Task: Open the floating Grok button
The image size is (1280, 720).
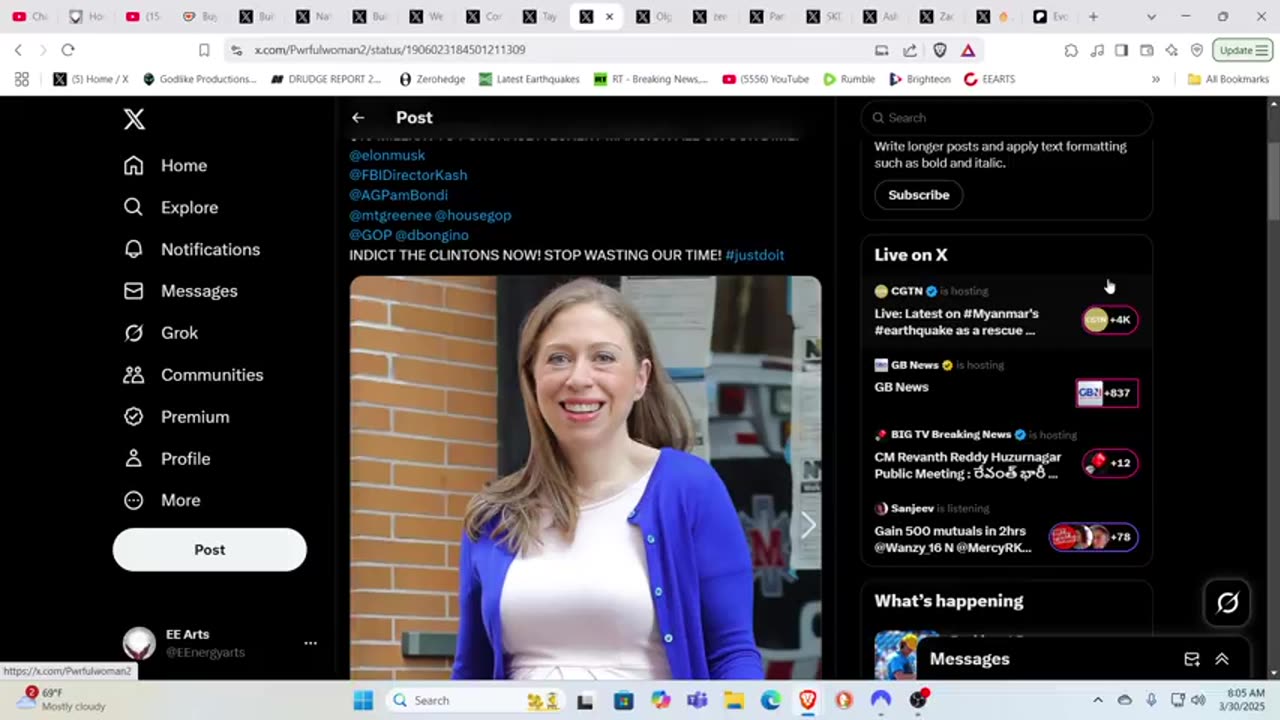Action: (1227, 602)
